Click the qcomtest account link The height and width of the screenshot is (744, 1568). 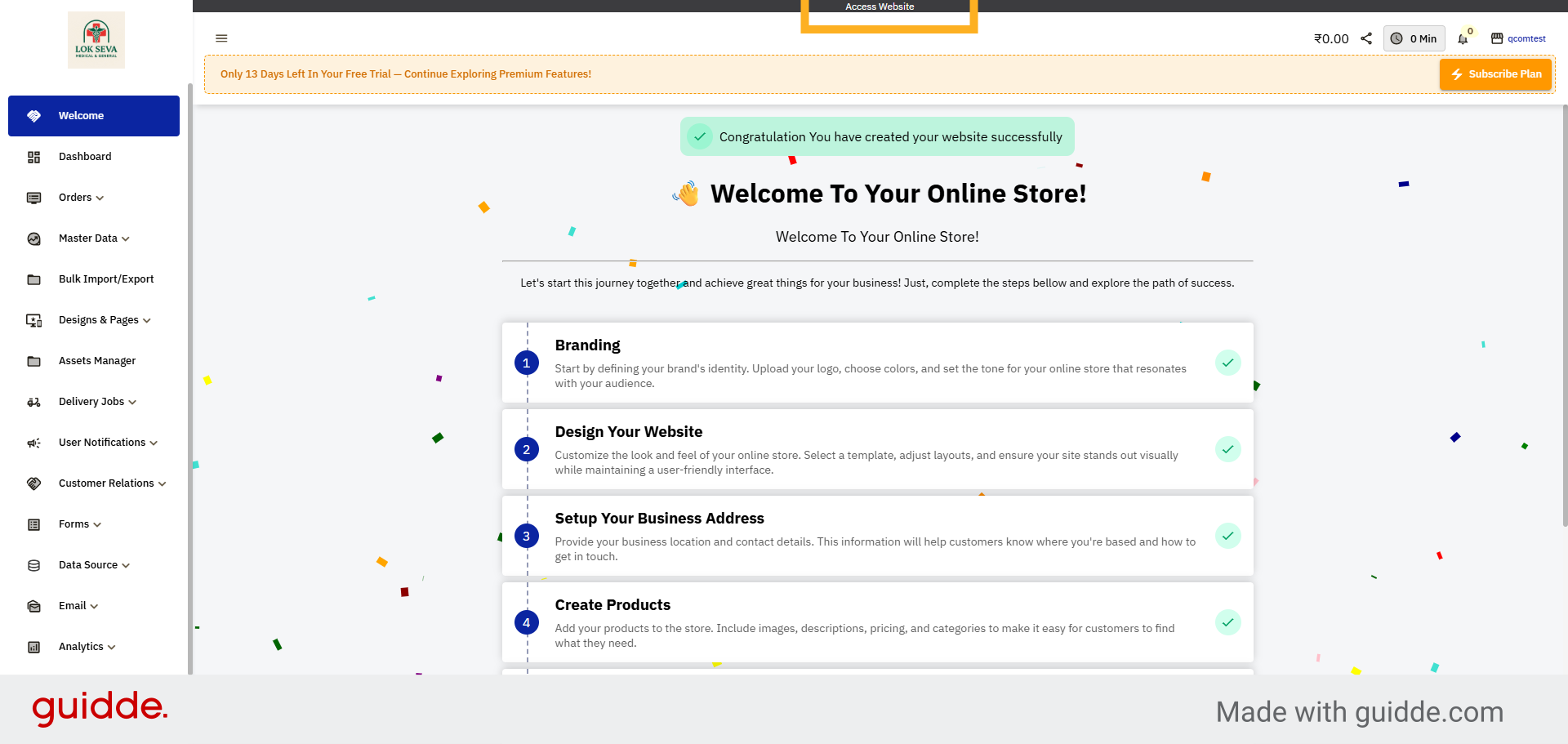tap(1526, 38)
